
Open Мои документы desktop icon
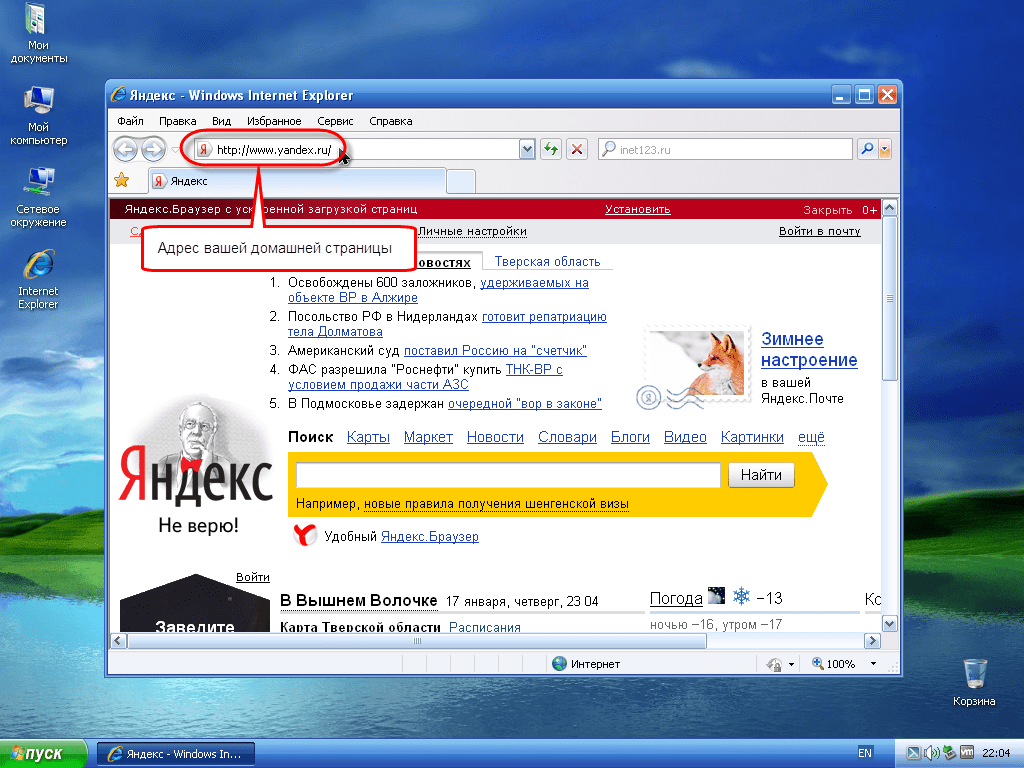tap(38, 33)
